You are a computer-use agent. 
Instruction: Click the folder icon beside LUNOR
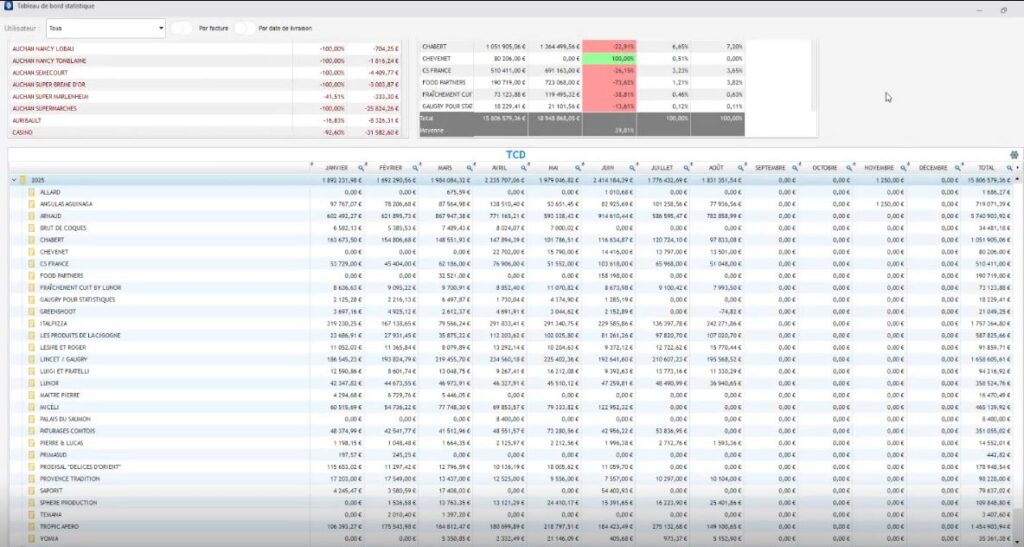click(x=31, y=383)
